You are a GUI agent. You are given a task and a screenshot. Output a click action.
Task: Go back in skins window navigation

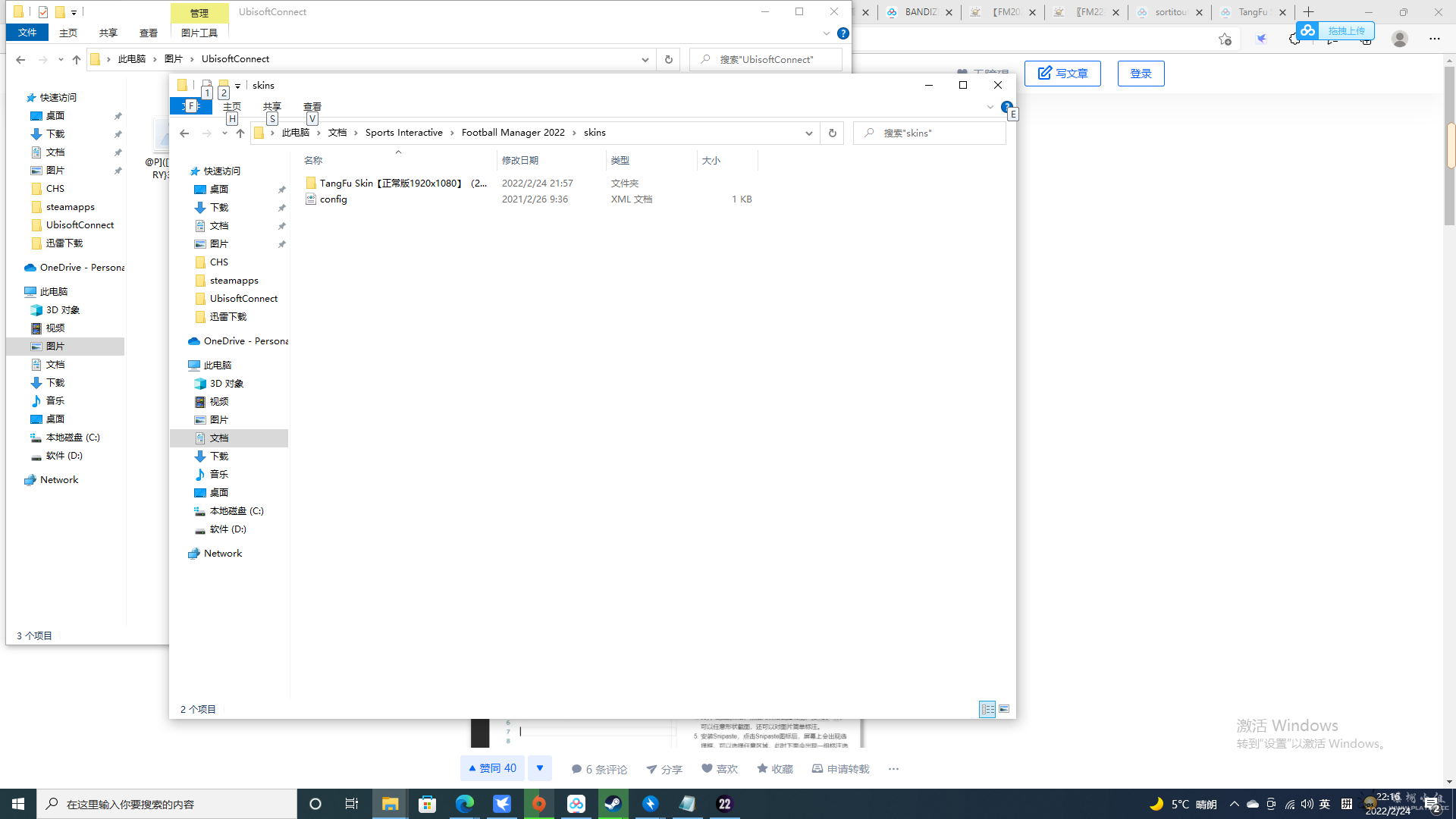click(x=184, y=133)
